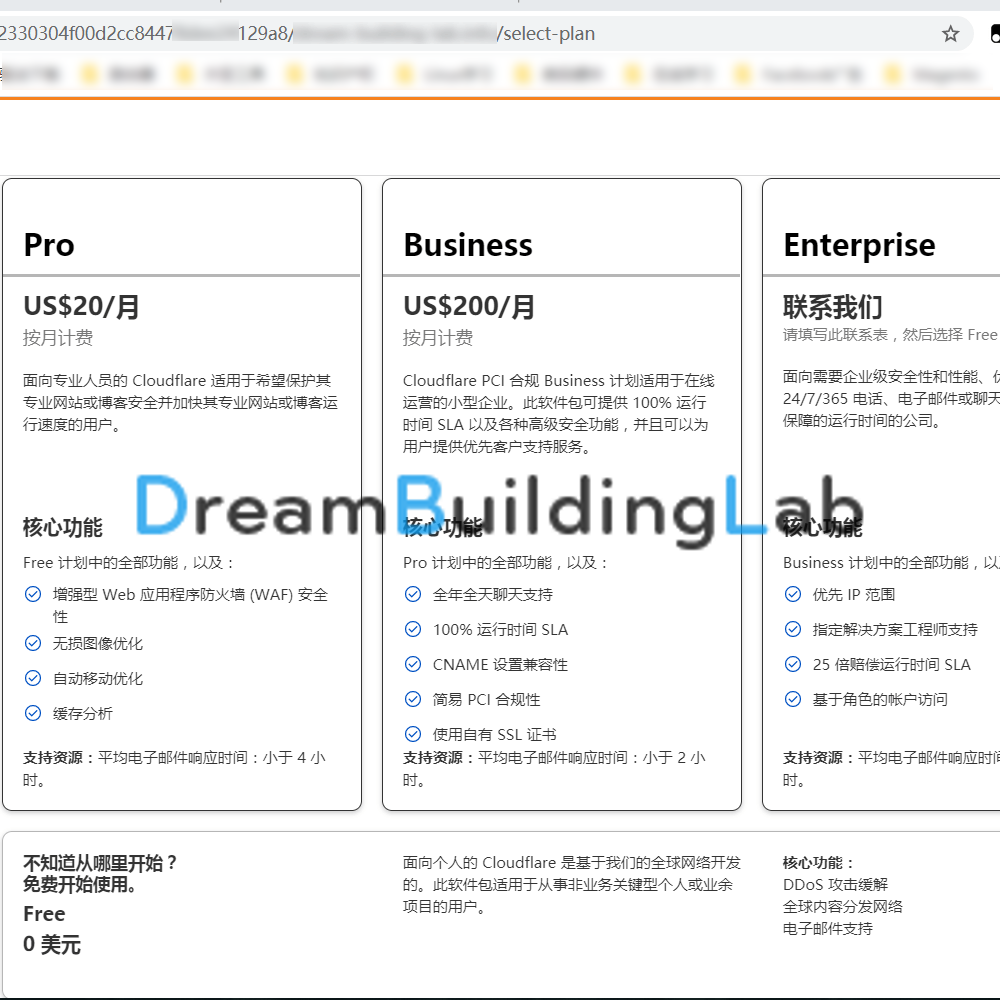Pick the Free 0 美元 plan
Screen dimensions: 1000x1000
500,913
